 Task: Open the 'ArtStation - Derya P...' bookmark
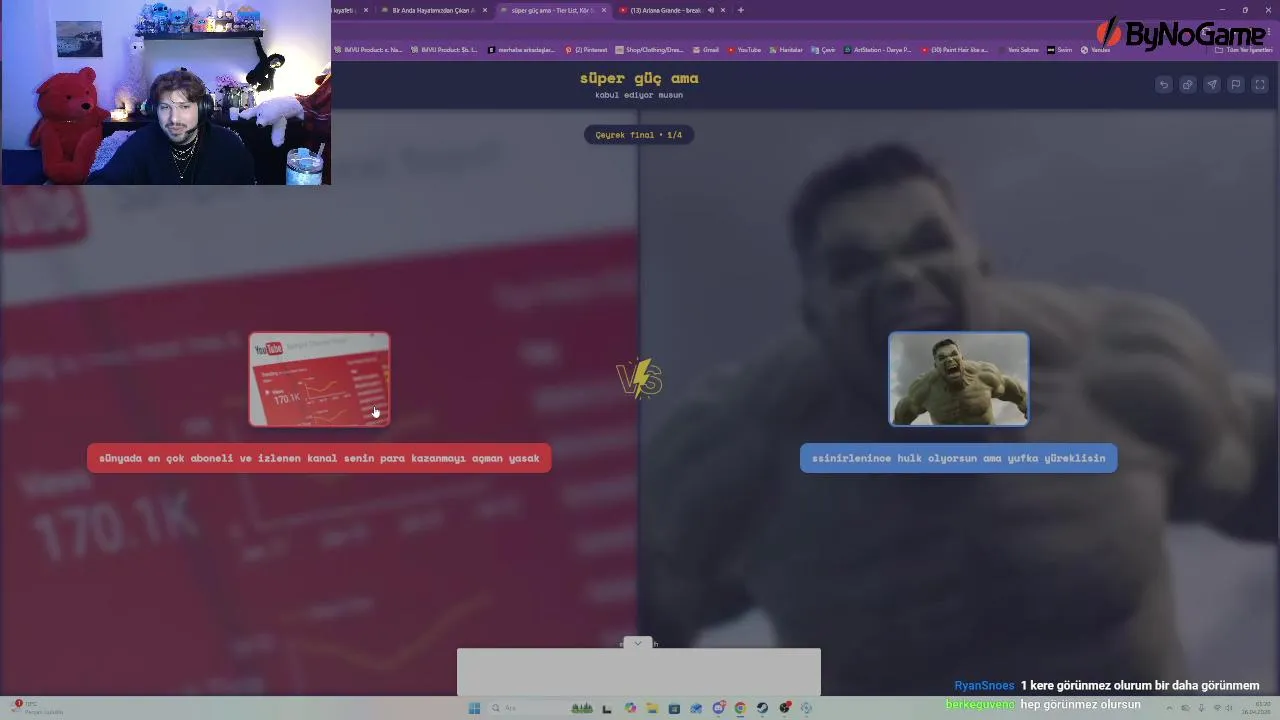click(x=878, y=50)
